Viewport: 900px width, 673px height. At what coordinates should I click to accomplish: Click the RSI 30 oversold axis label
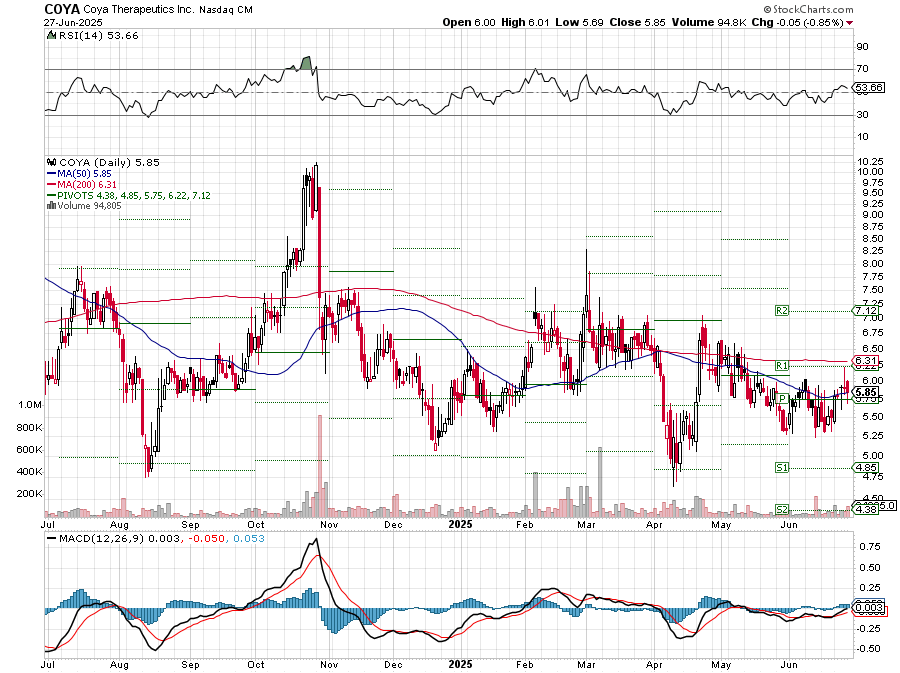[x=863, y=115]
